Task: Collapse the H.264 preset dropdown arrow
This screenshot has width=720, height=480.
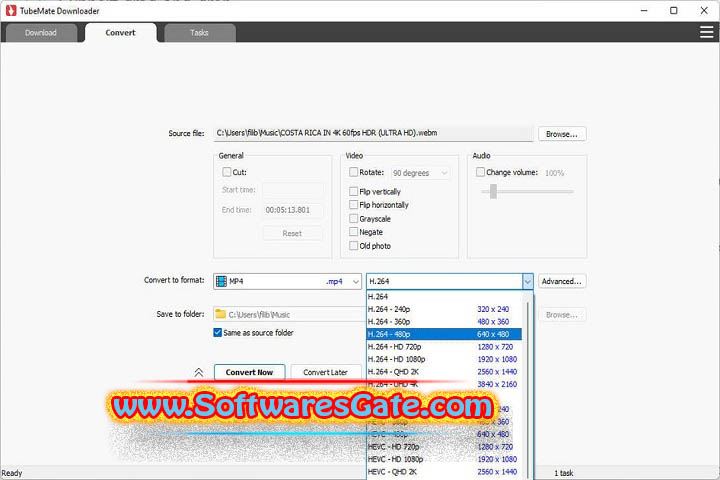Action: point(528,281)
